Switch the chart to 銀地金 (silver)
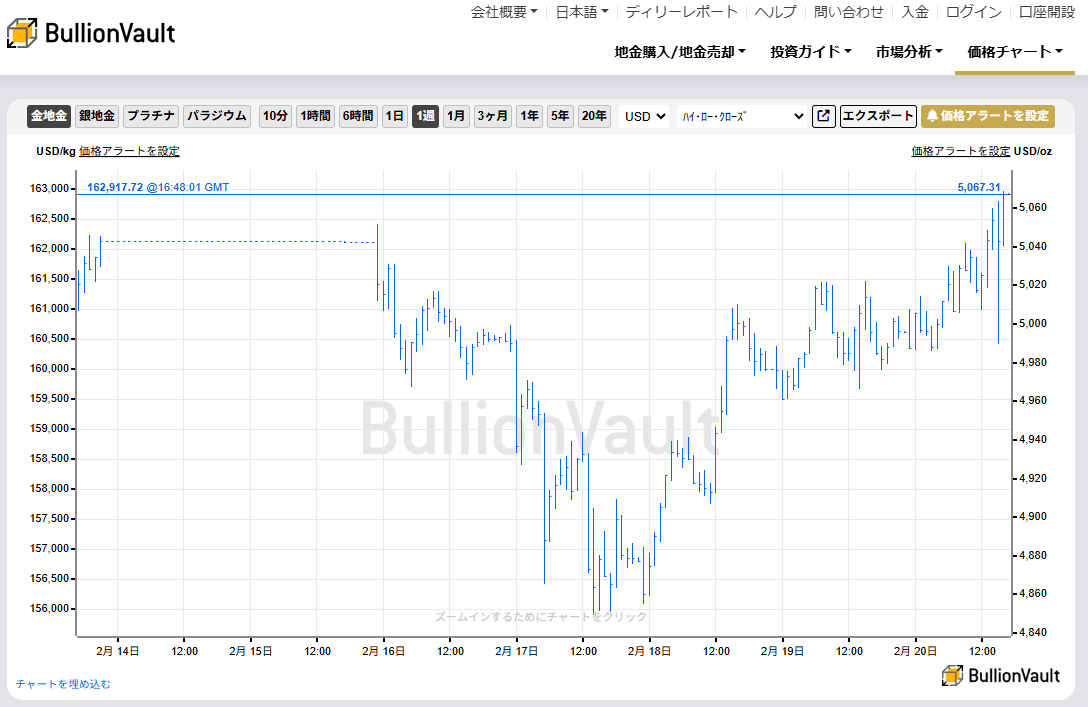The height and width of the screenshot is (707, 1088). pos(95,116)
